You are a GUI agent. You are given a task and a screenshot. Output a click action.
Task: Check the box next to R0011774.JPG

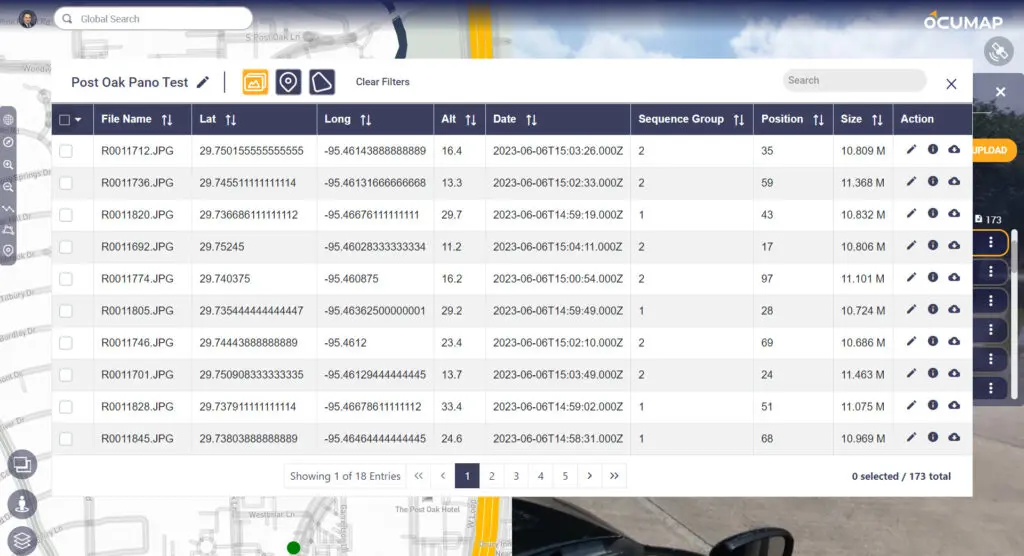(66, 279)
